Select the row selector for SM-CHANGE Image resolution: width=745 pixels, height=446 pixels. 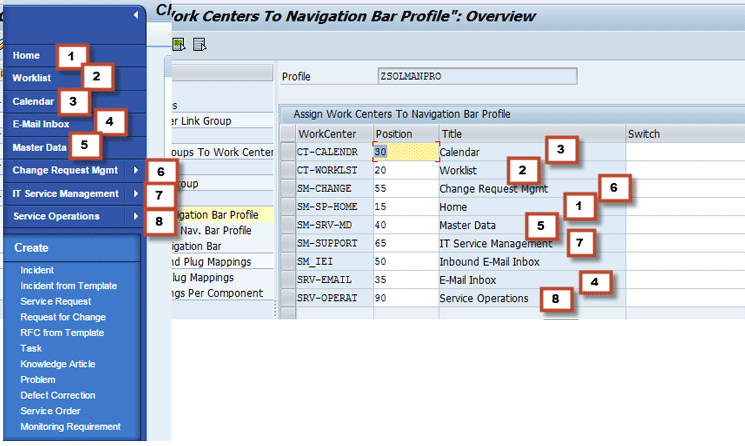click(x=288, y=189)
